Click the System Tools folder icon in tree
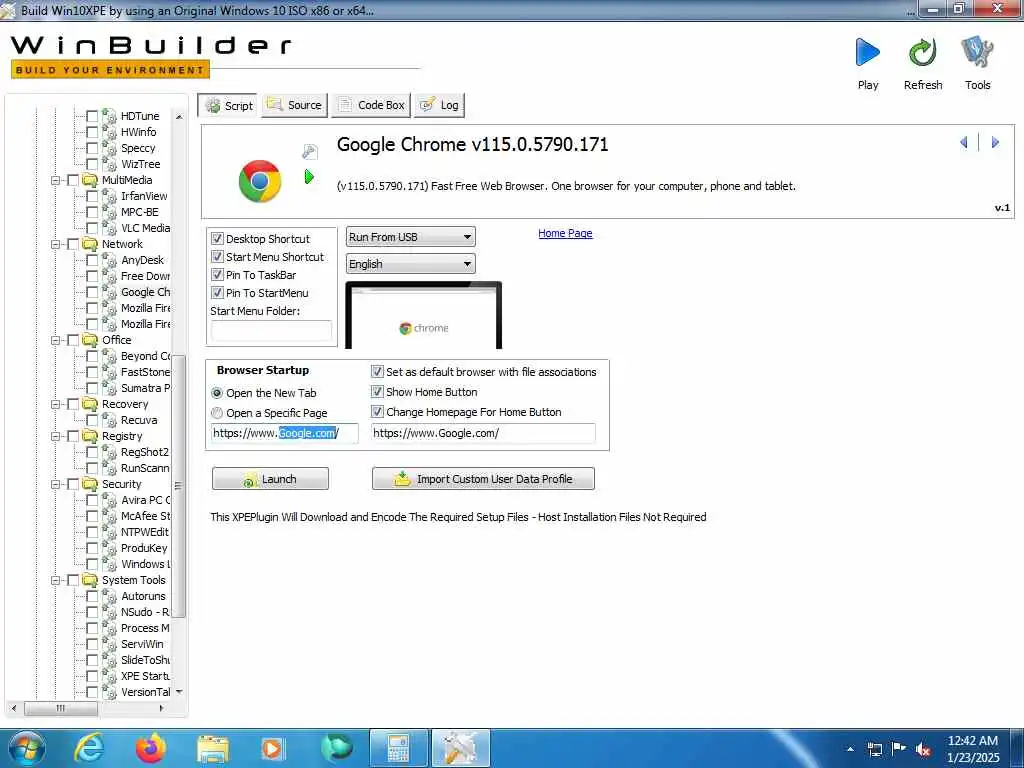 [x=90, y=581]
